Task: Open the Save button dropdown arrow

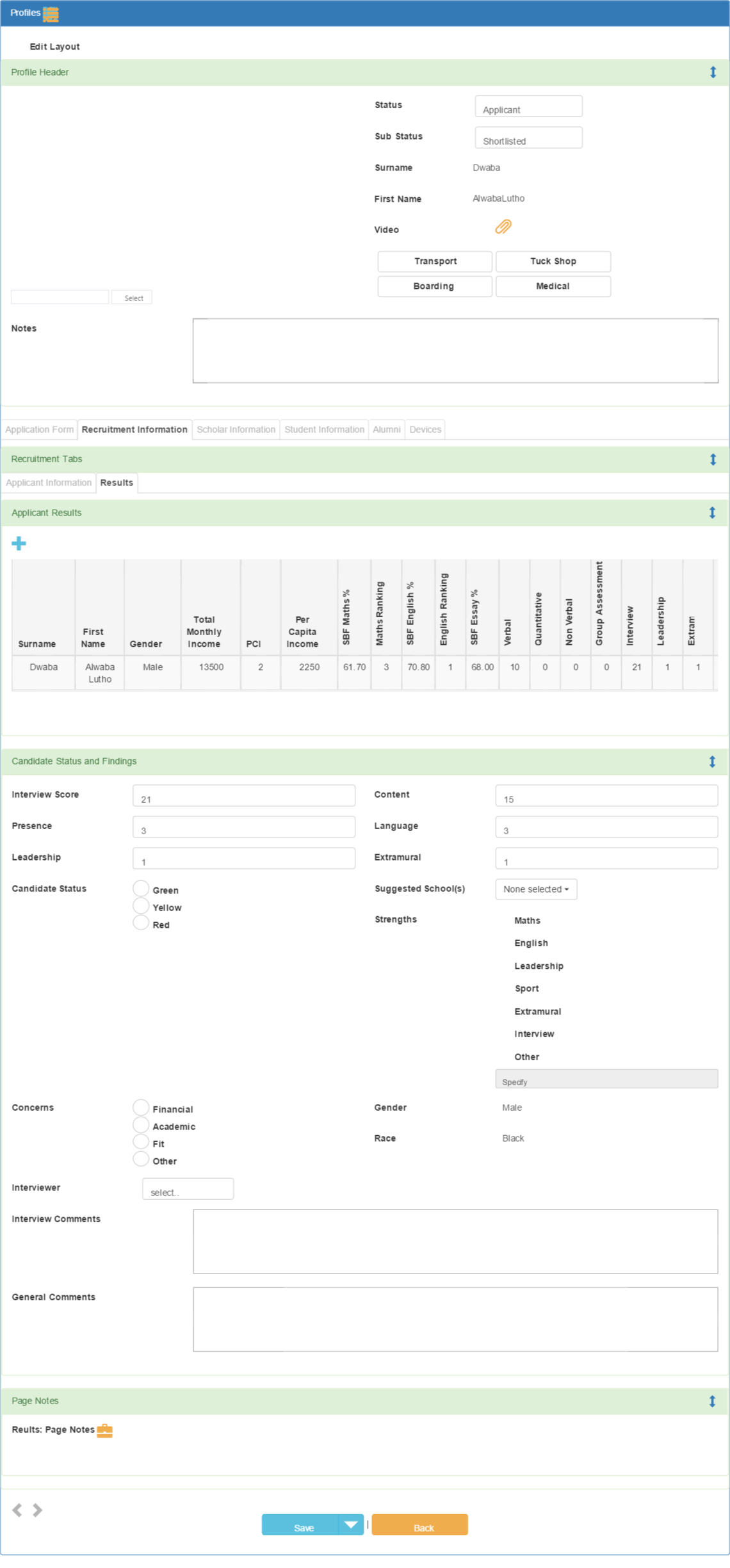Action: pos(351,1524)
